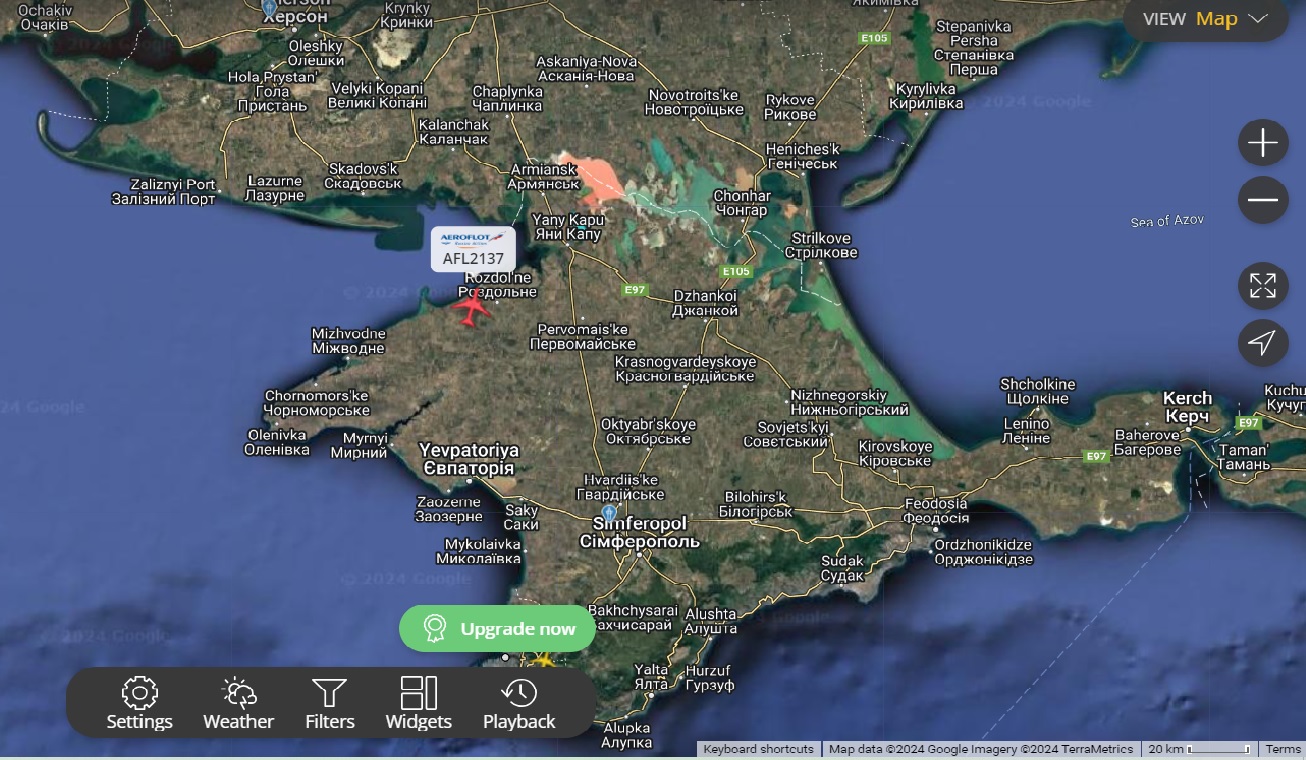Open Keyboard shortcuts from the map footer

[758, 749]
